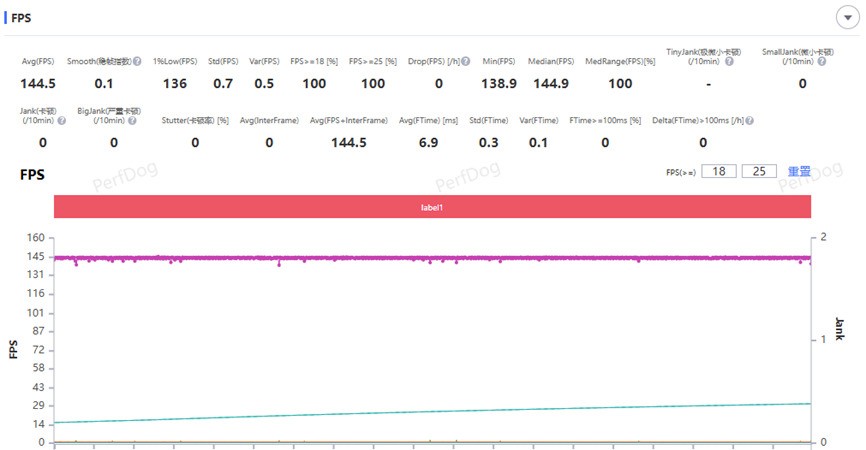Open help icon beside Delta(FTime)>100ms [/h]

click(749, 120)
